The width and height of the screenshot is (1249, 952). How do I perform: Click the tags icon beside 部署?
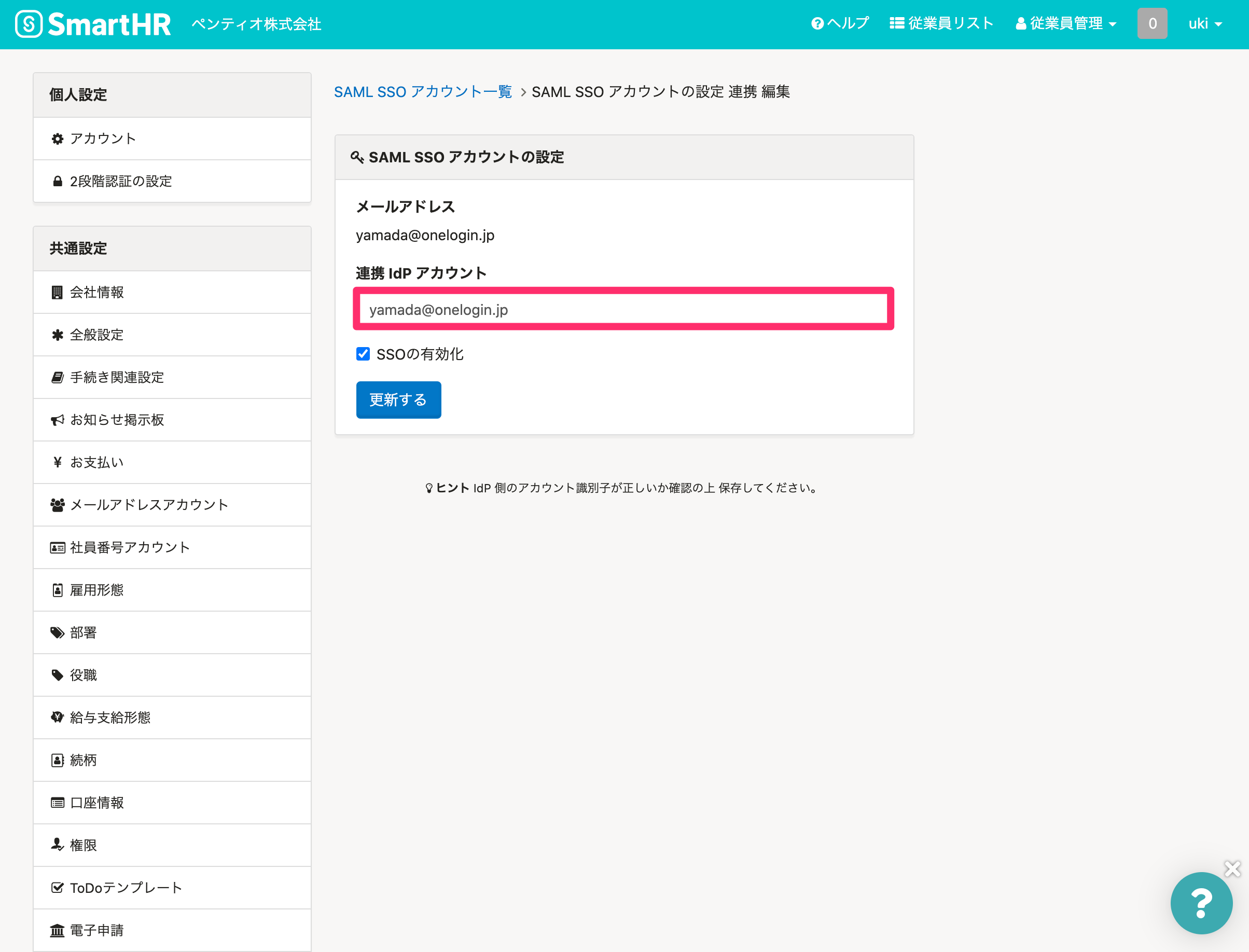[x=57, y=632]
